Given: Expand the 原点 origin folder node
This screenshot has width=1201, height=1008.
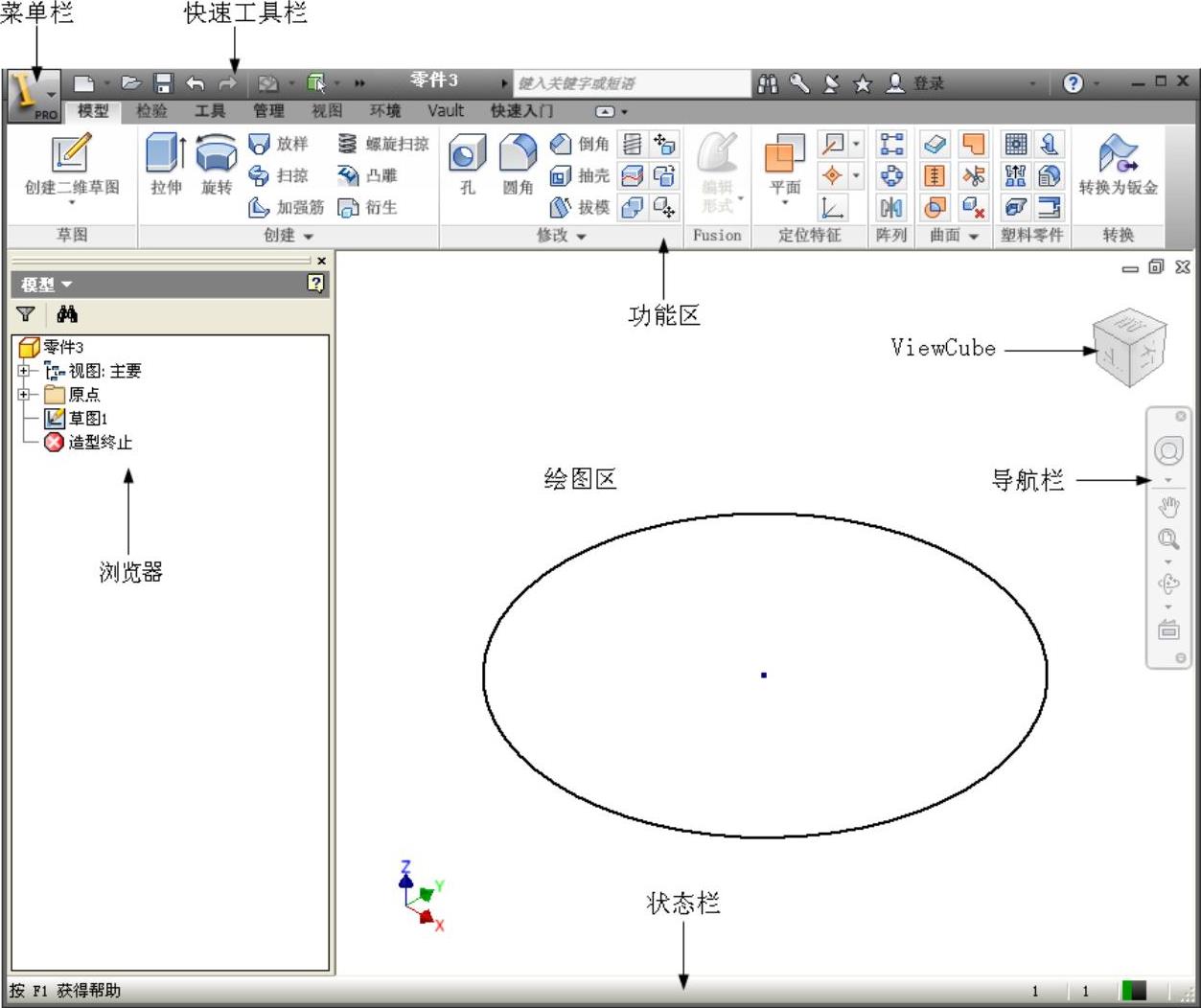Looking at the screenshot, I should click(x=23, y=394).
